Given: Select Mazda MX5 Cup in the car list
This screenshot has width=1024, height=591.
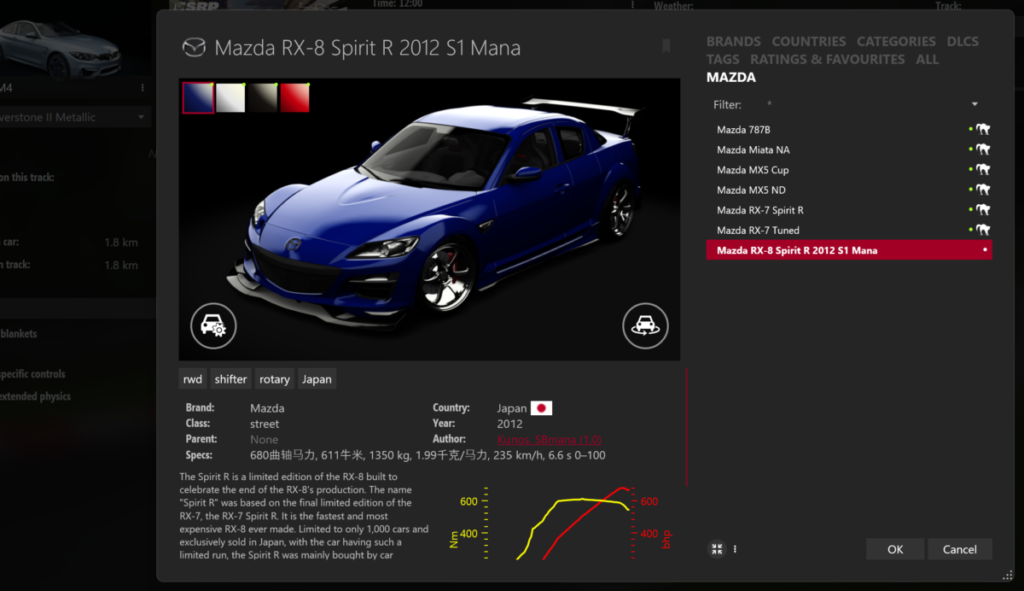Looking at the screenshot, I should 849,170.
